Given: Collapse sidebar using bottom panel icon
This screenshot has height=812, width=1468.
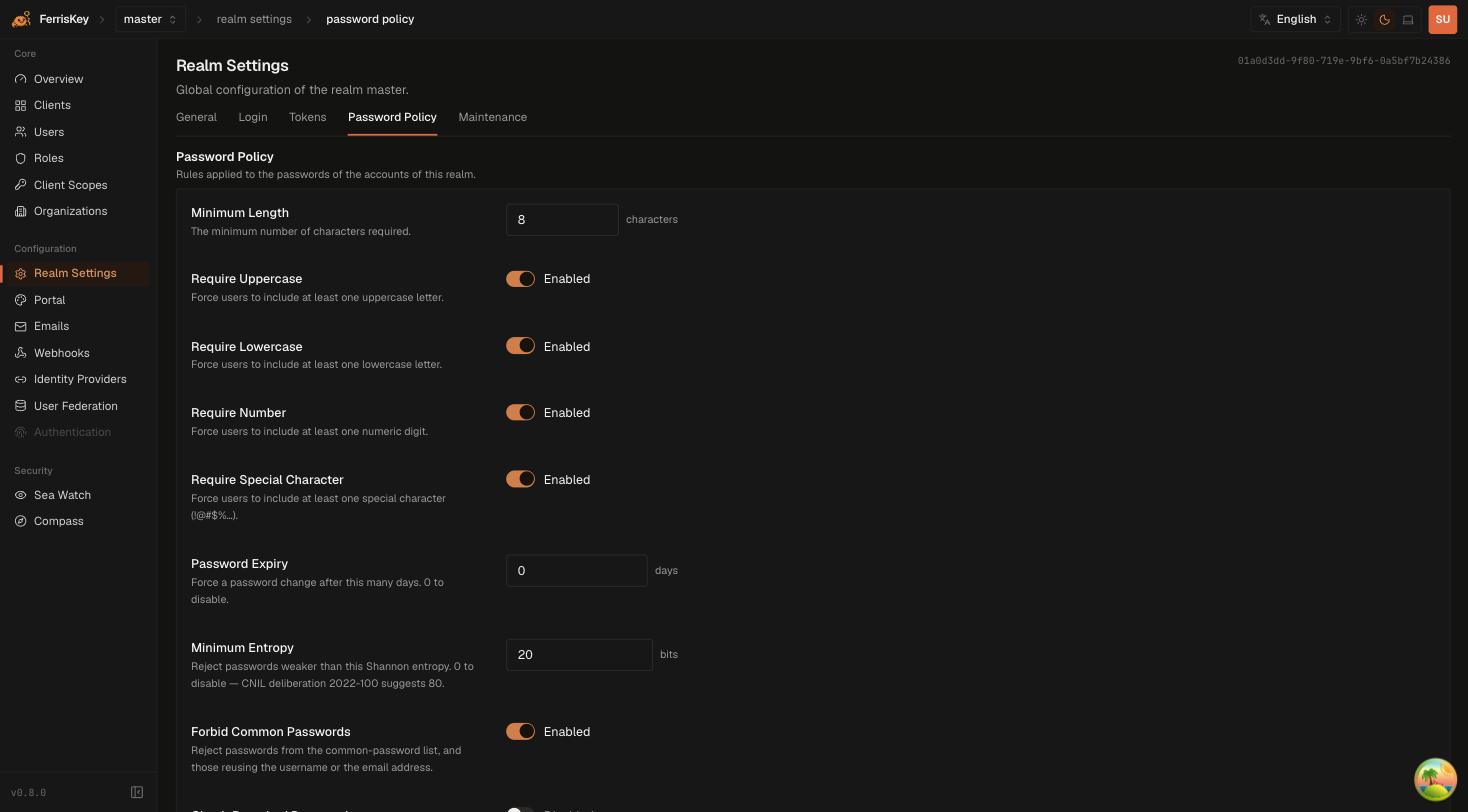Looking at the screenshot, I should 137,792.
